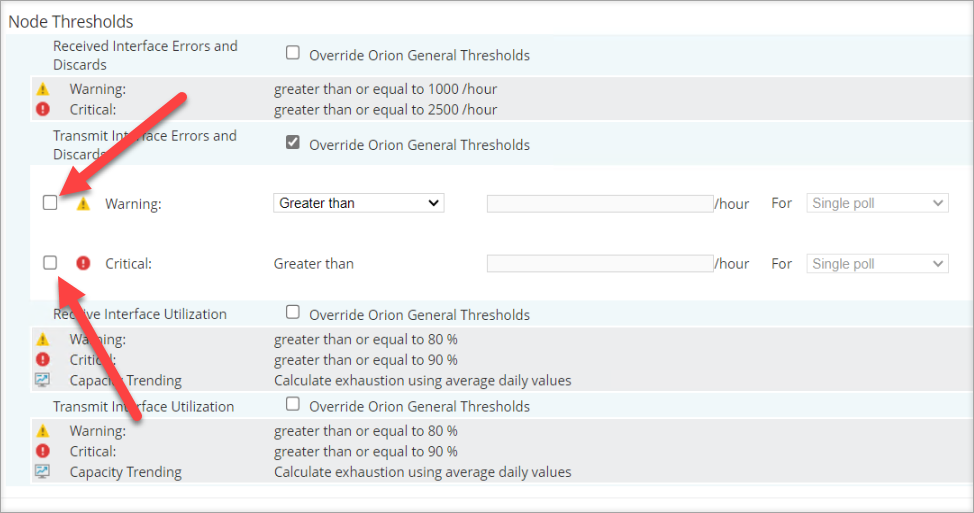Image resolution: width=974 pixels, height=513 pixels.
Task: Click critical icon under Received Interface Errors
Action: coord(42,109)
